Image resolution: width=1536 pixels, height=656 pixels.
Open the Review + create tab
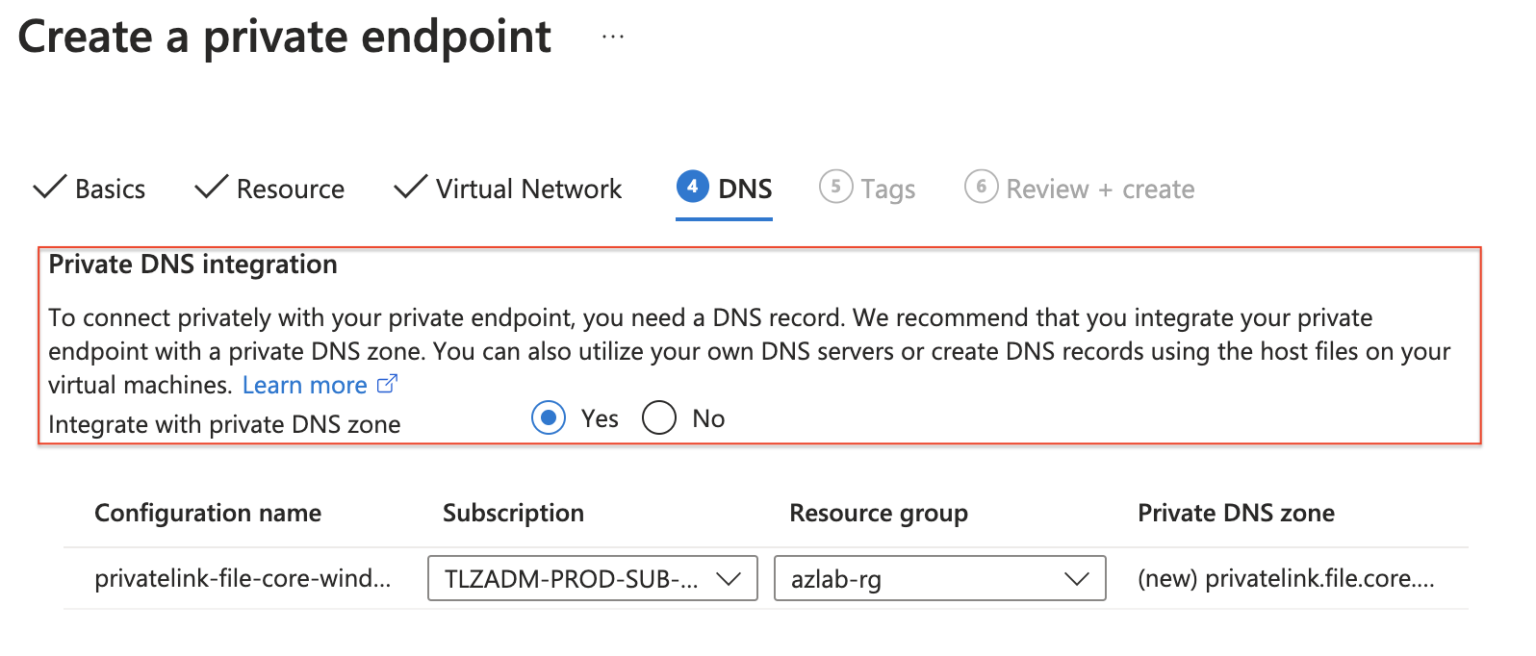(1079, 189)
